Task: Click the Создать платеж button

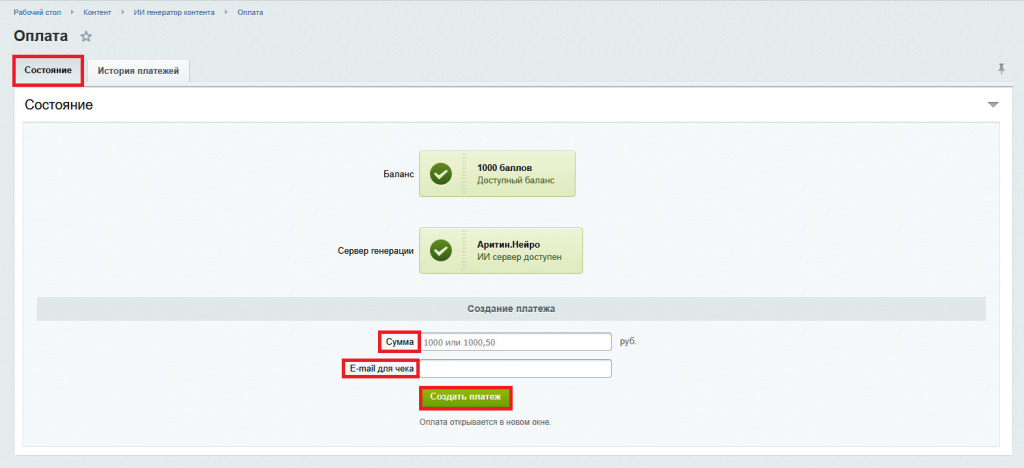Action: tap(465, 397)
